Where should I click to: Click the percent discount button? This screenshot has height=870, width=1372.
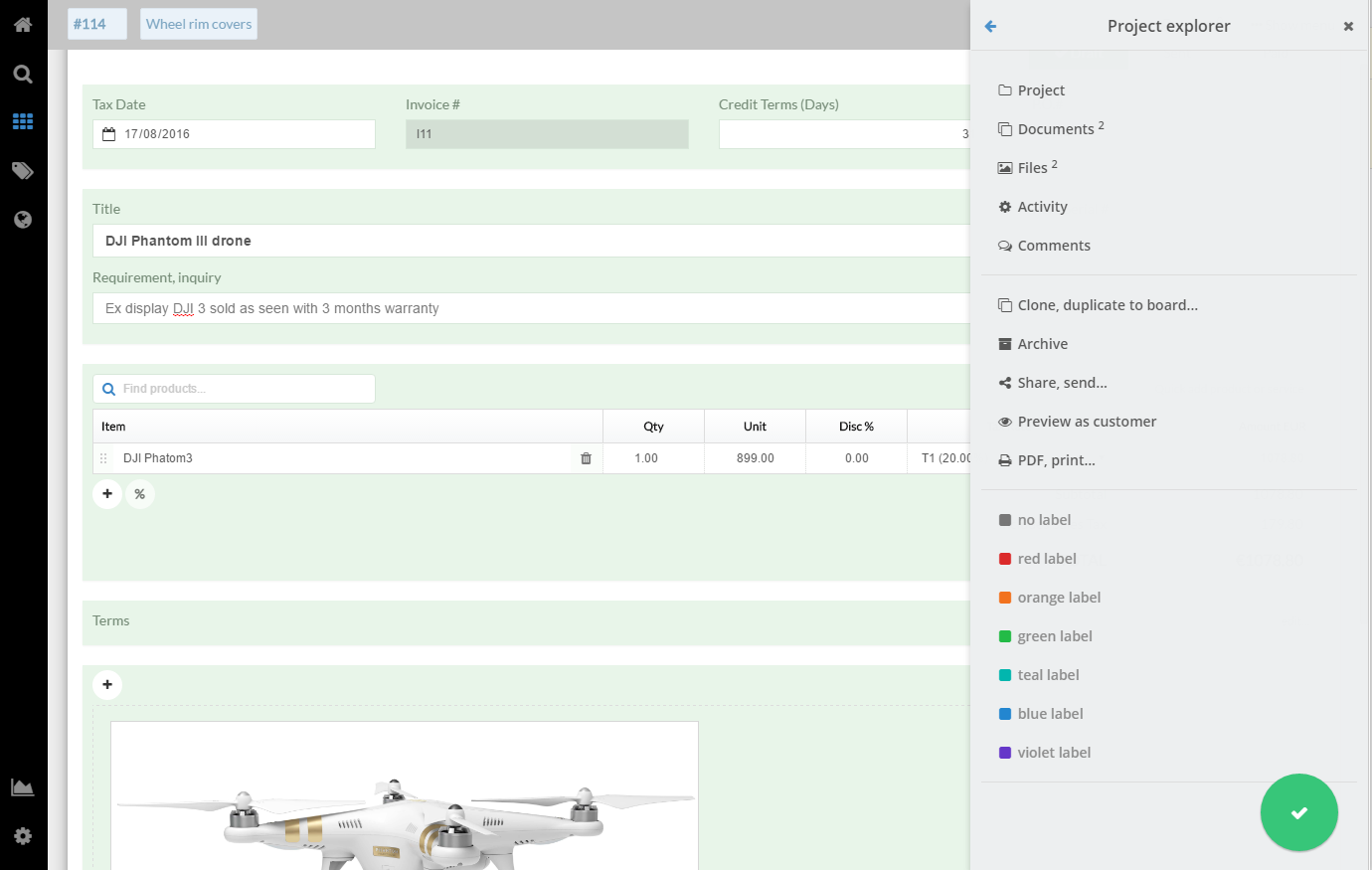[140, 494]
